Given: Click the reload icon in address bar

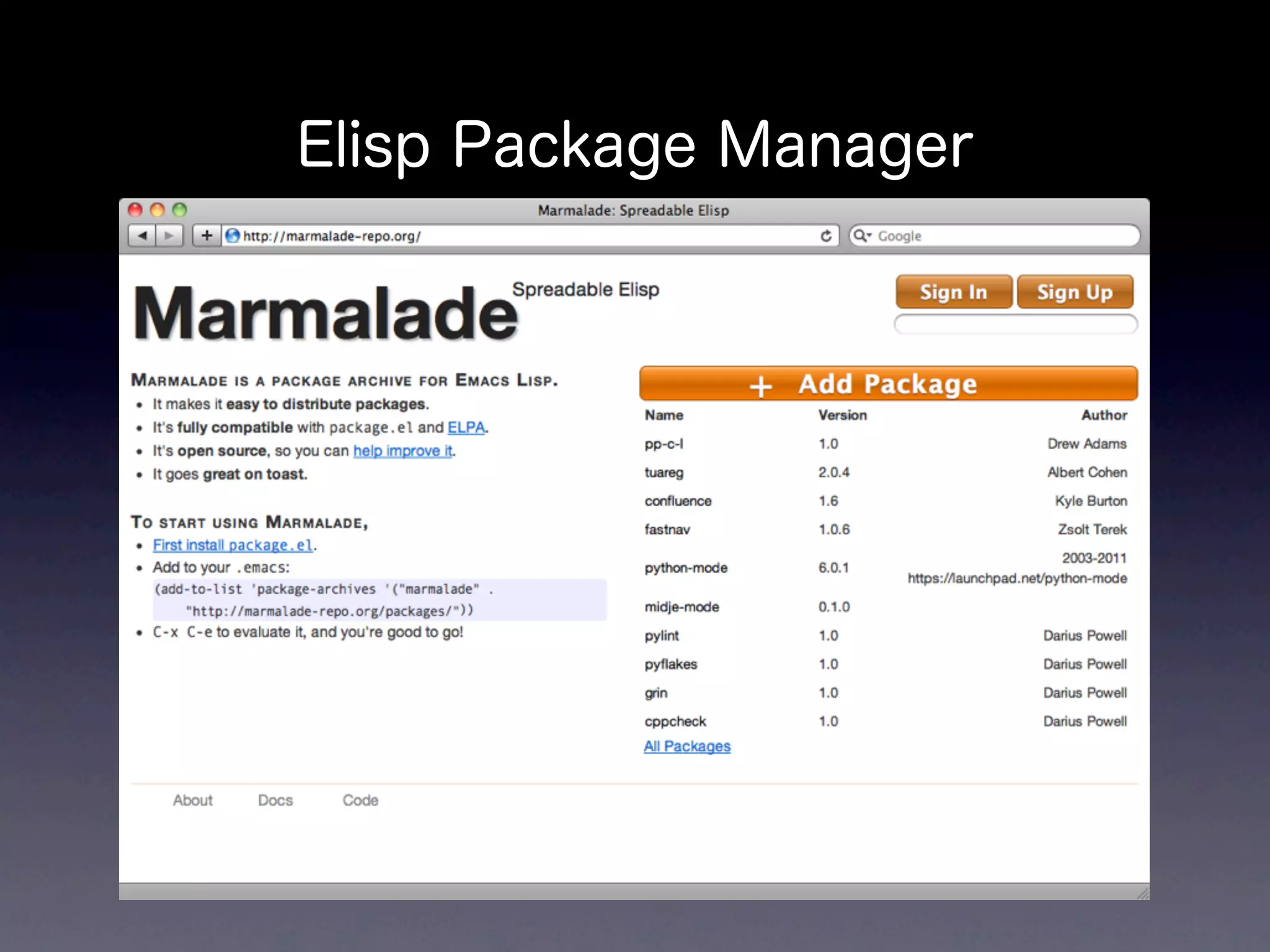Looking at the screenshot, I should click(x=825, y=236).
